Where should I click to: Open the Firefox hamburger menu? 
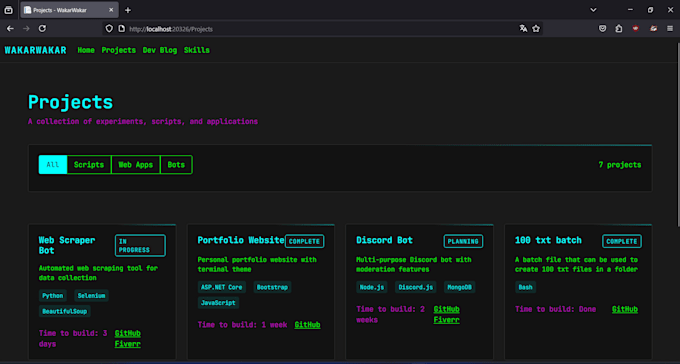[x=670, y=29]
